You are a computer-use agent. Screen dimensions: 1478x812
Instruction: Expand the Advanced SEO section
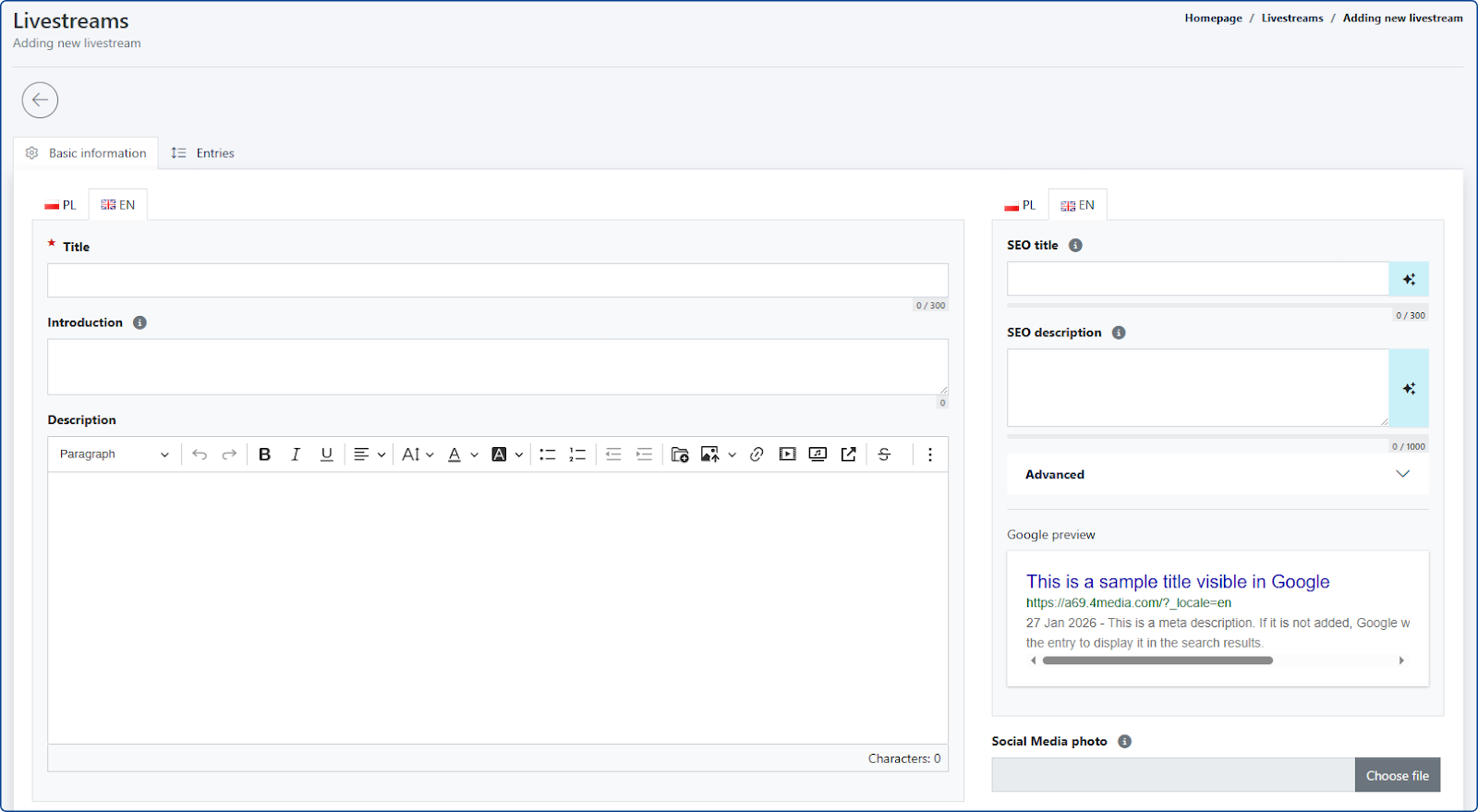pos(1217,474)
